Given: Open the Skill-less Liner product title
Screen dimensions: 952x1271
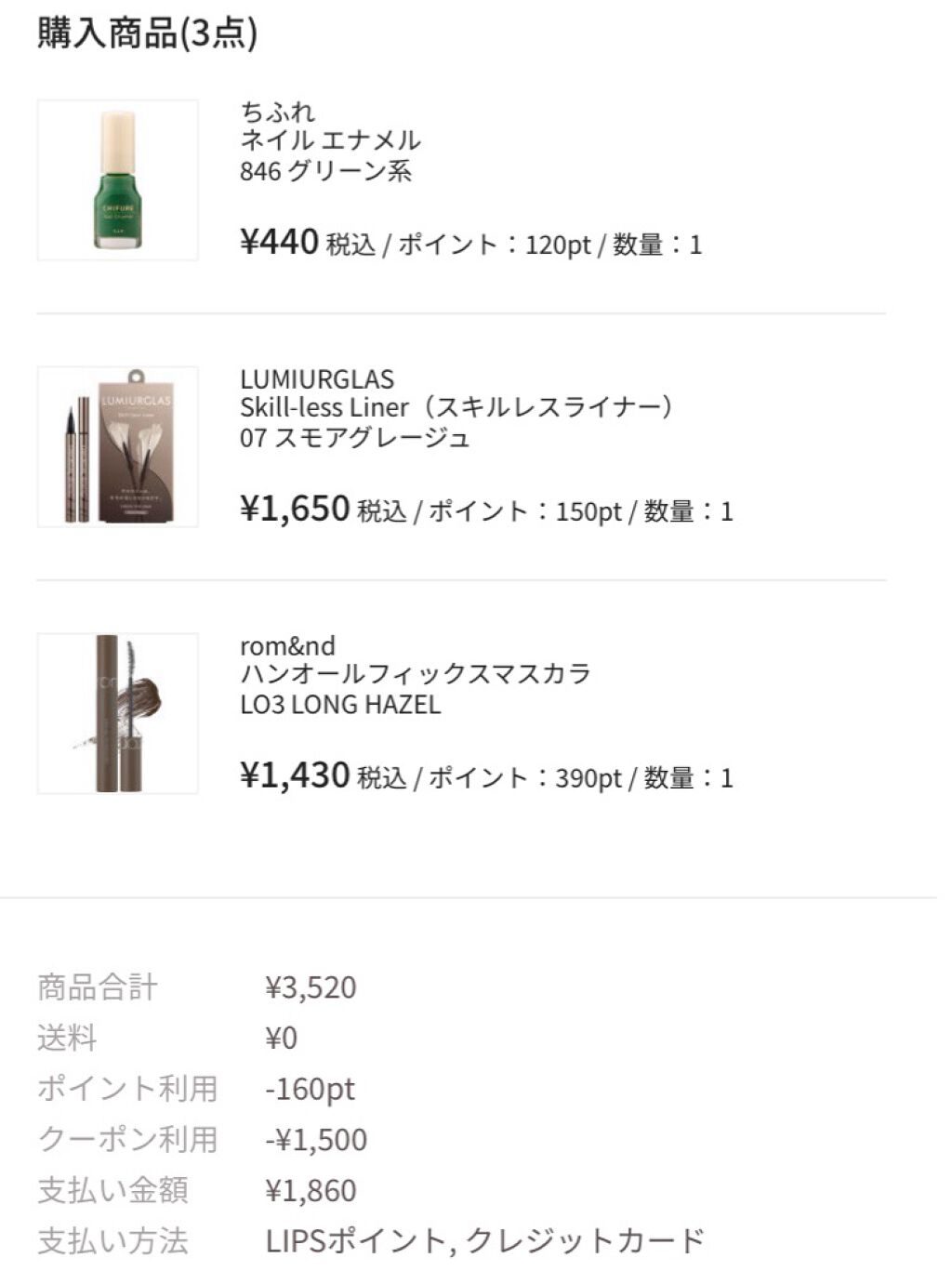Looking at the screenshot, I should click(456, 408).
